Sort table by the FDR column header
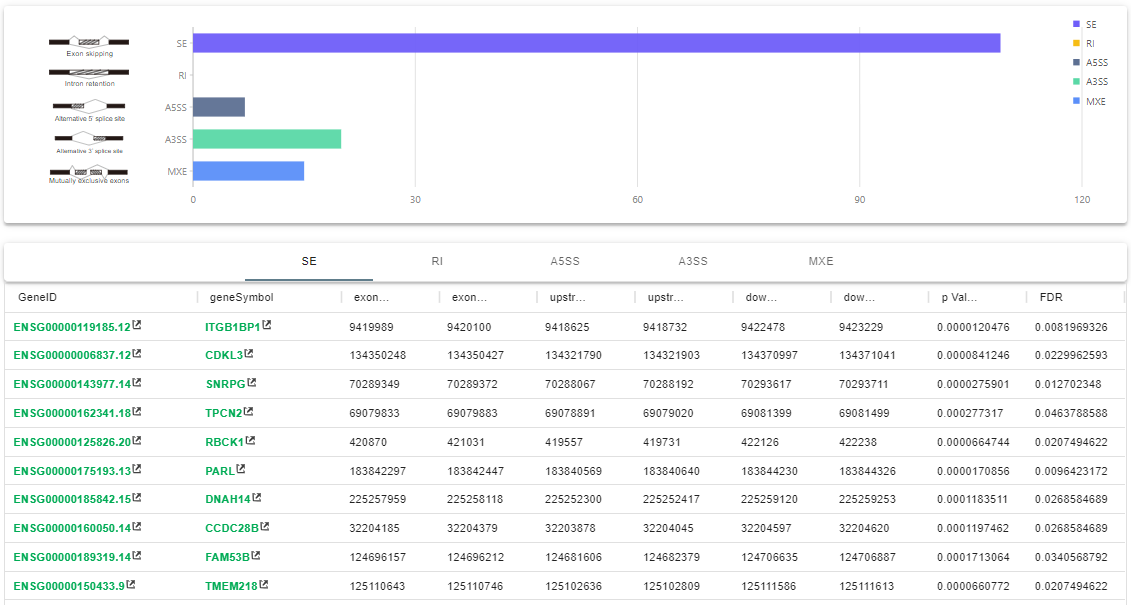The image size is (1131, 605). click(x=1051, y=297)
